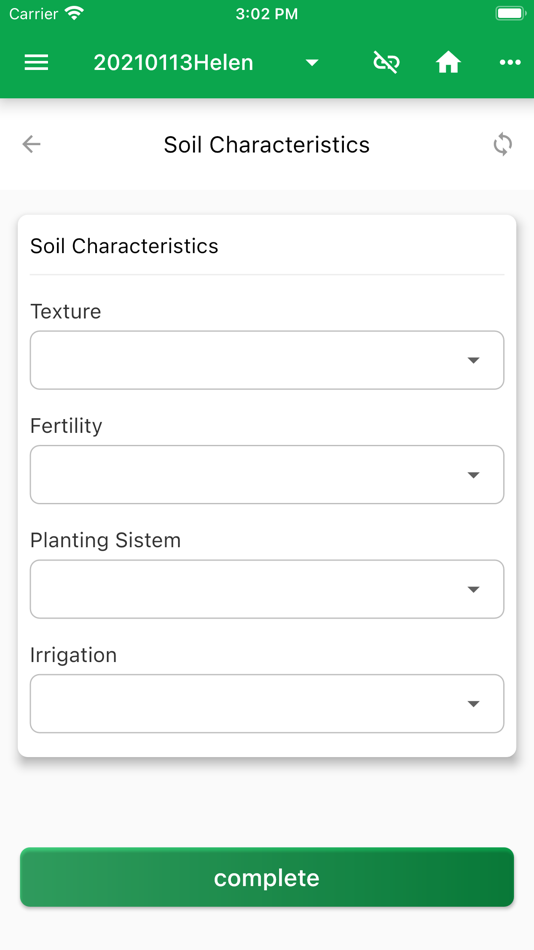Tap the Wi-Fi status icon
This screenshot has height=950, width=534.
point(75,13)
